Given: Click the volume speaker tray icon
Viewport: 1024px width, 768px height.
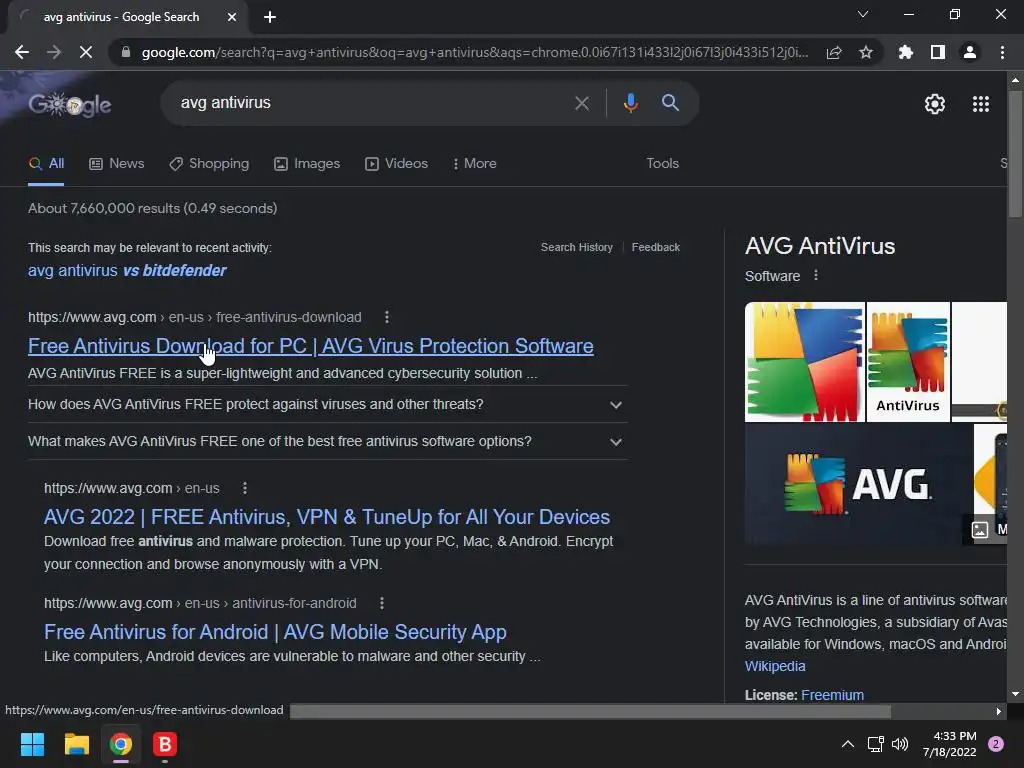Looking at the screenshot, I should tap(900, 744).
